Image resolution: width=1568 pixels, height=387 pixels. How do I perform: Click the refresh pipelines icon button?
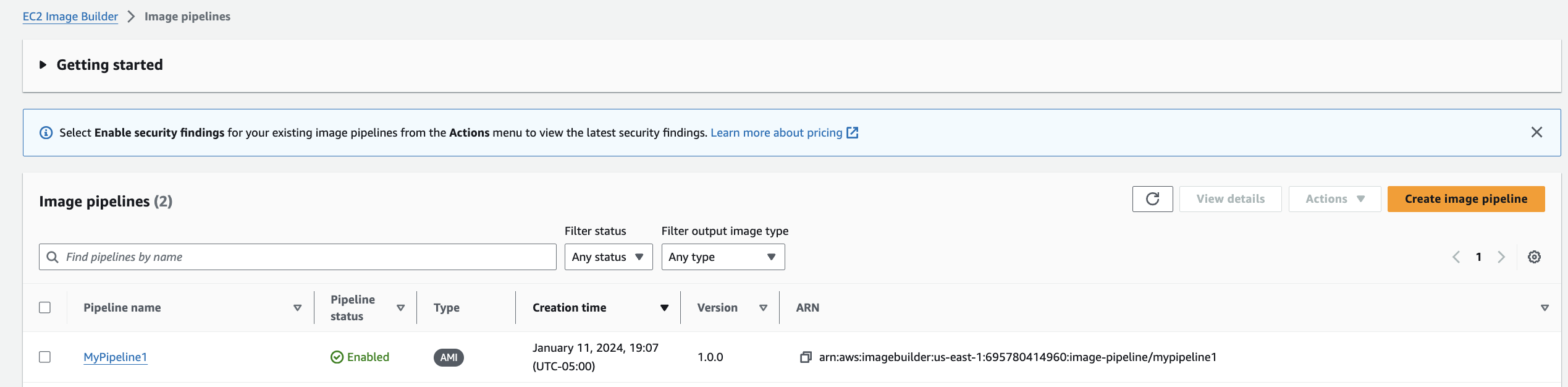(1152, 199)
